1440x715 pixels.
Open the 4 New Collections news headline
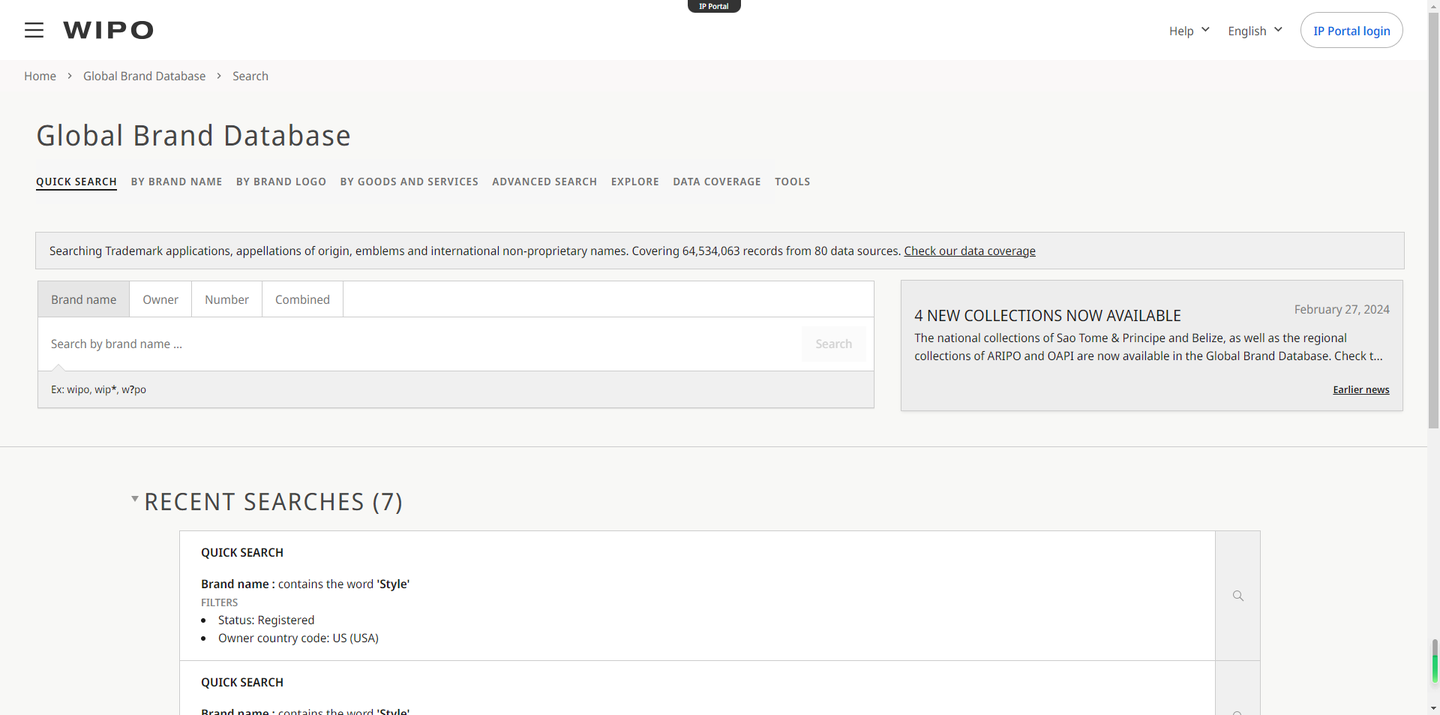(1047, 315)
